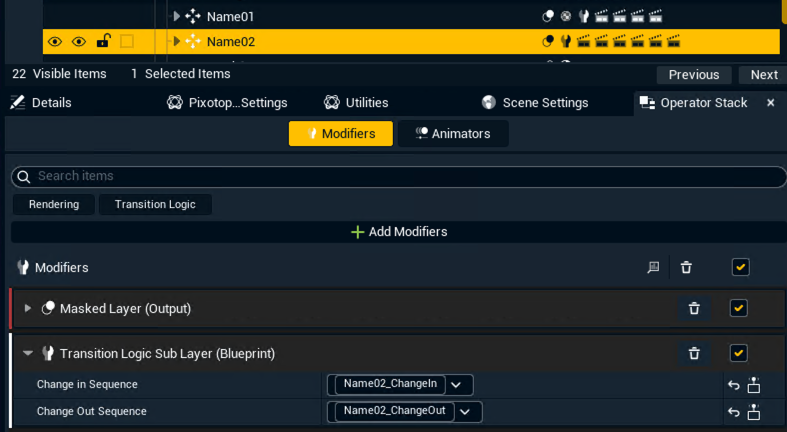The image size is (787, 432).
Task: Click the Change Out Sequence property label
Action: pyautogui.click(x=92, y=411)
